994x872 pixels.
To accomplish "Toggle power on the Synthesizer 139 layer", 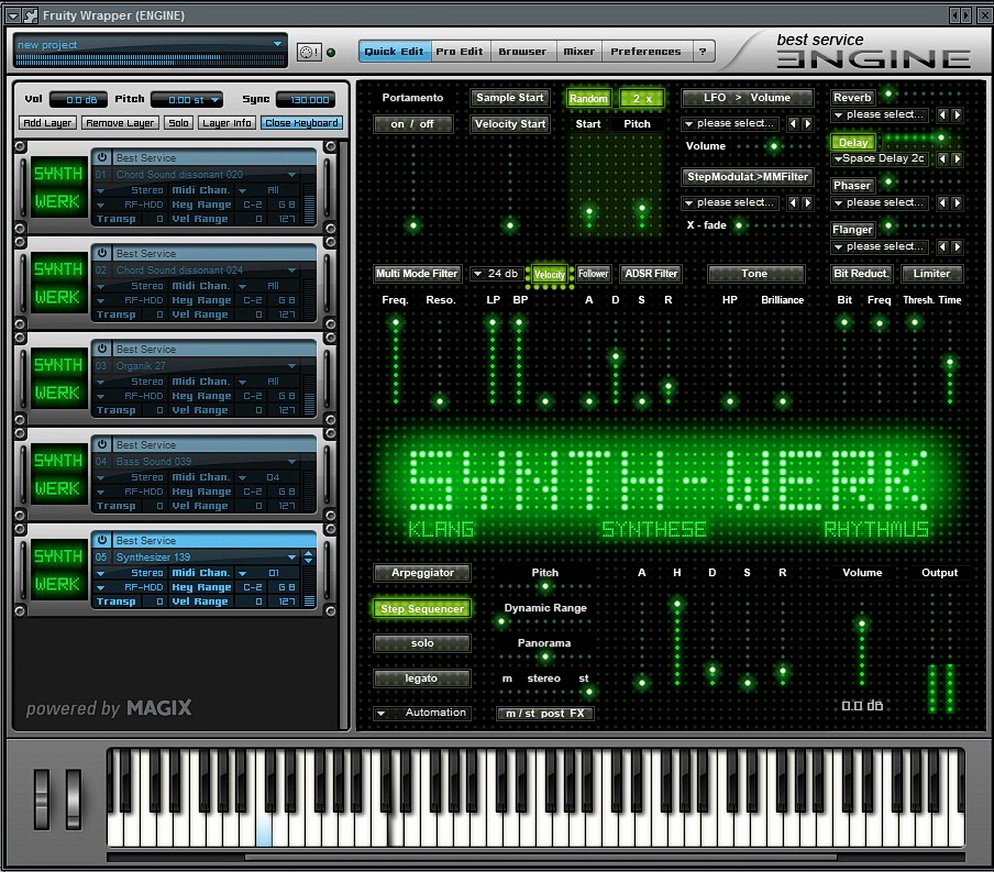I will click(102, 540).
